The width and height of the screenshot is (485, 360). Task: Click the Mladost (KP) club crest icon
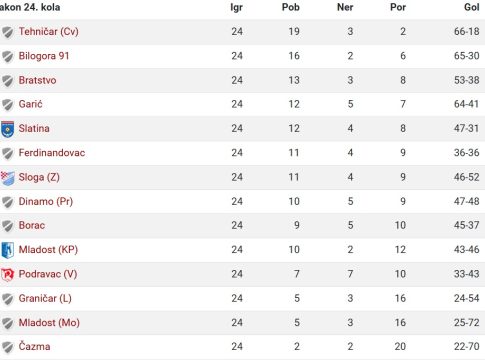[7, 250]
